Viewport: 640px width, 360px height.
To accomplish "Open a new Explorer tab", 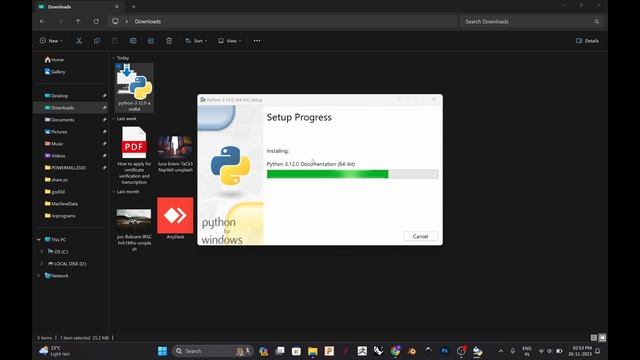I will point(133,7).
